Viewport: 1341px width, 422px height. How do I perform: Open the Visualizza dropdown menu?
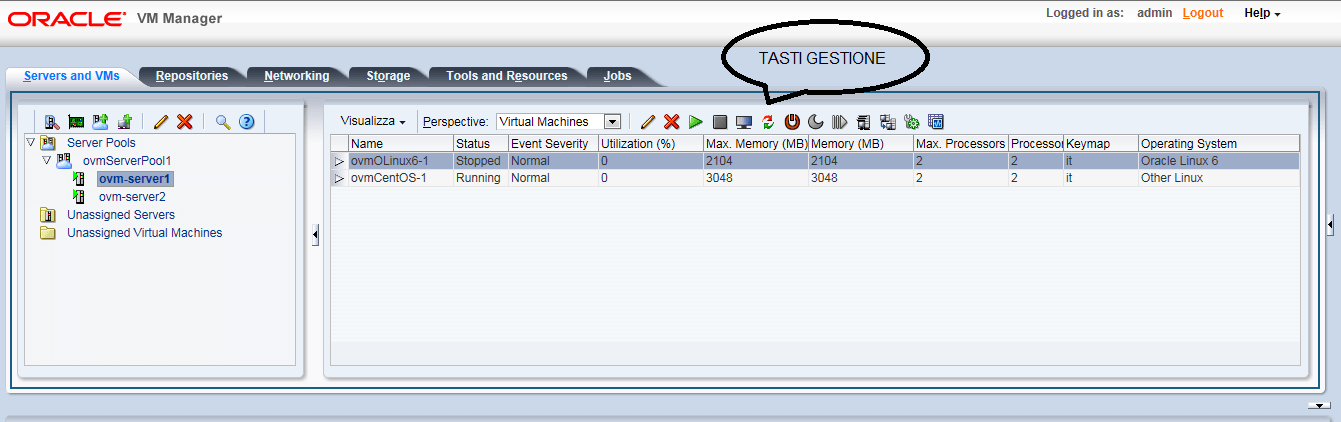pyautogui.click(x=372, y=121)
